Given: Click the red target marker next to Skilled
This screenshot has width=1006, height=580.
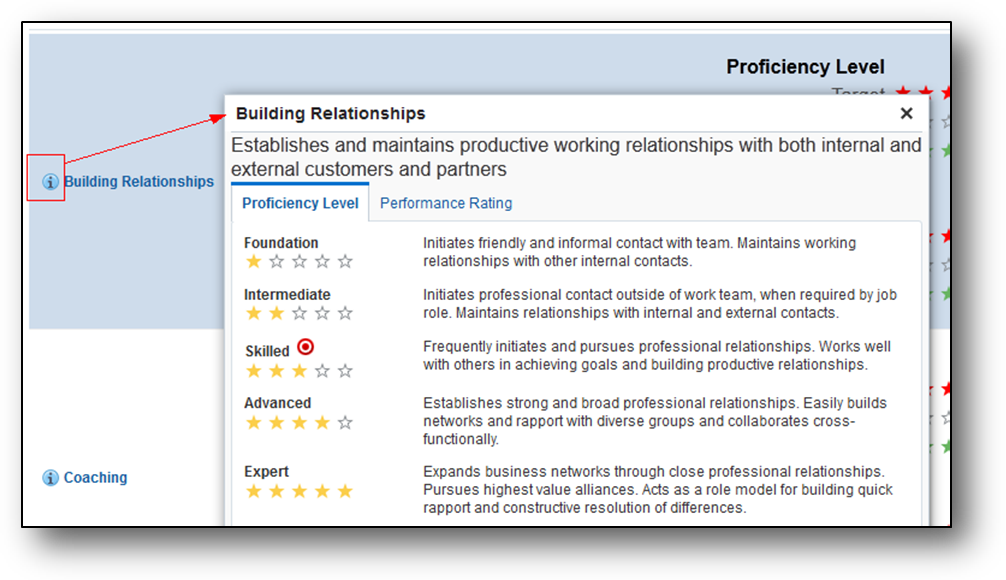Looking at the screenshot, I should coord(306,348).
